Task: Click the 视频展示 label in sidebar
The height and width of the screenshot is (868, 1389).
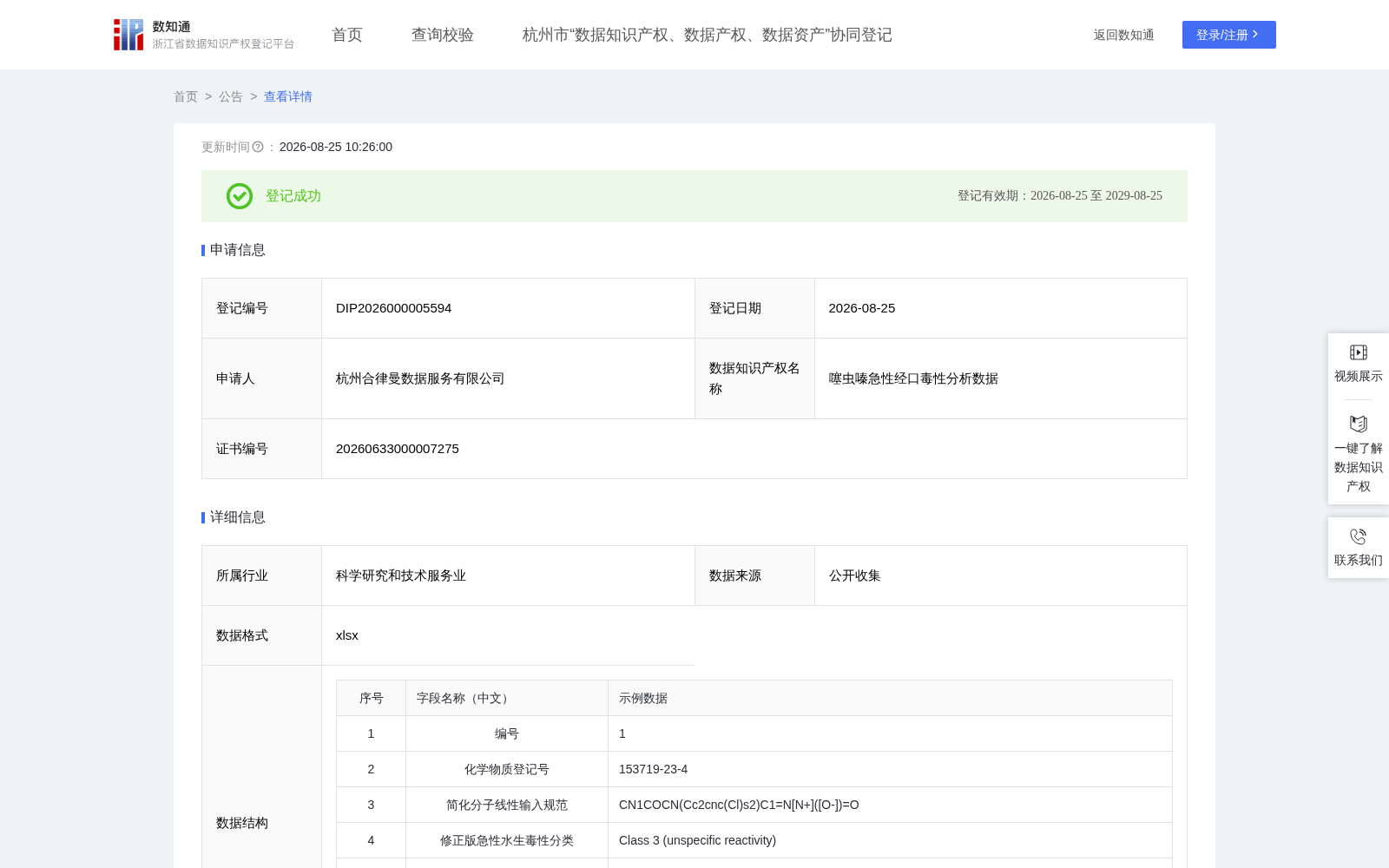Action: pyautogui.click(x=1359, y=376)
